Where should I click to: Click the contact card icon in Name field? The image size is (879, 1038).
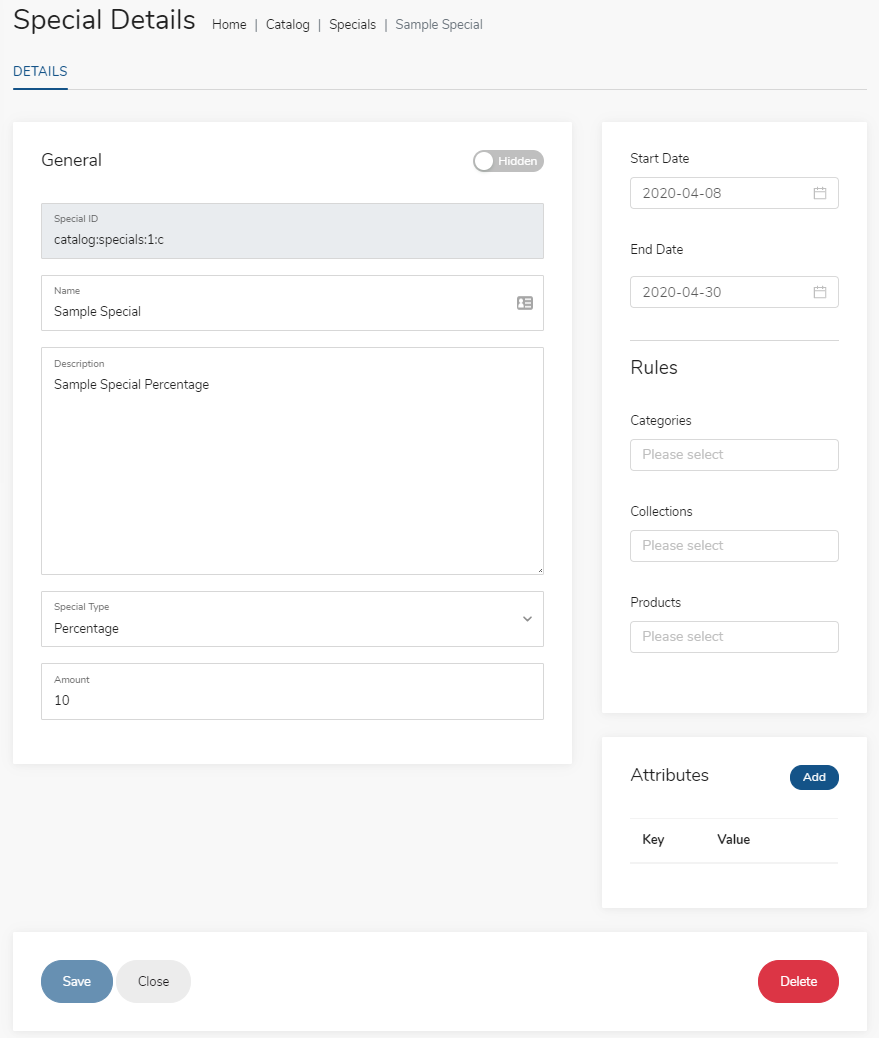tap(525, 303)
